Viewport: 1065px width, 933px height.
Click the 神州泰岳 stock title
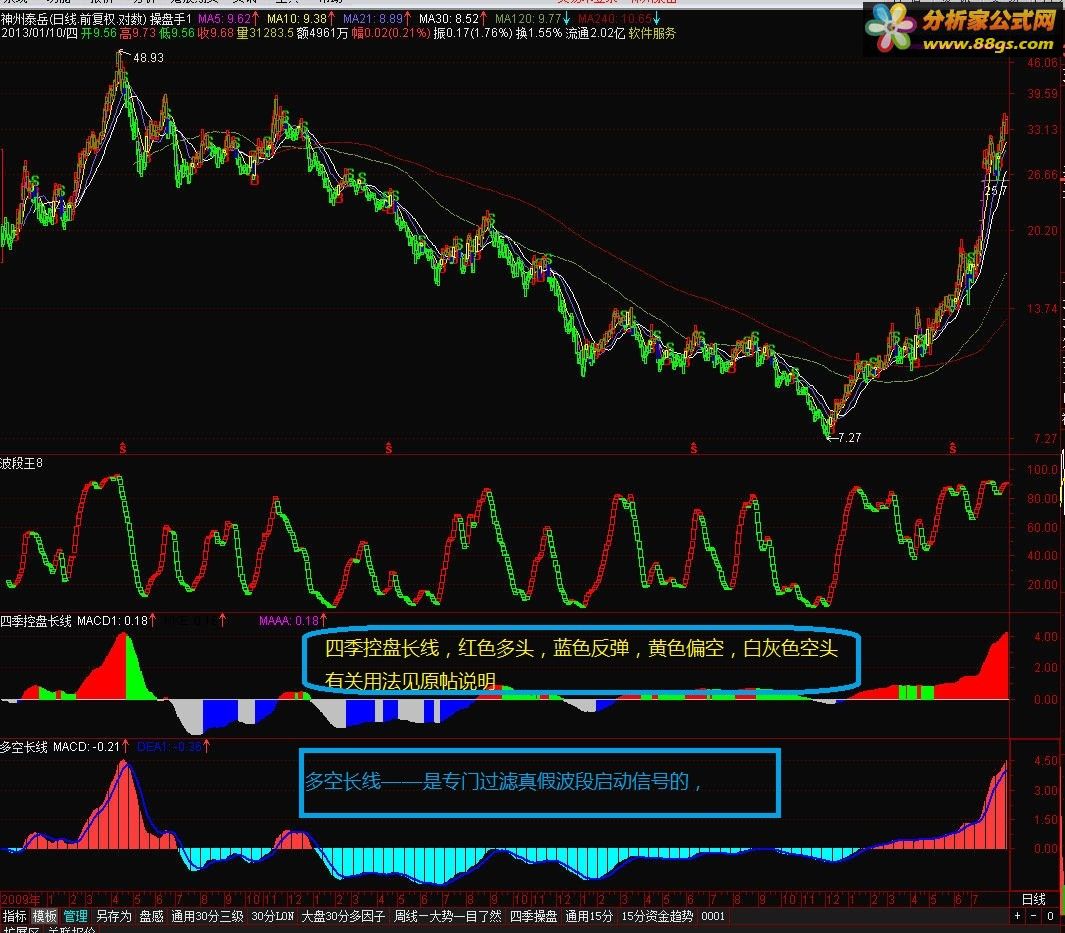pyautogui.click(x=25, y=18)
